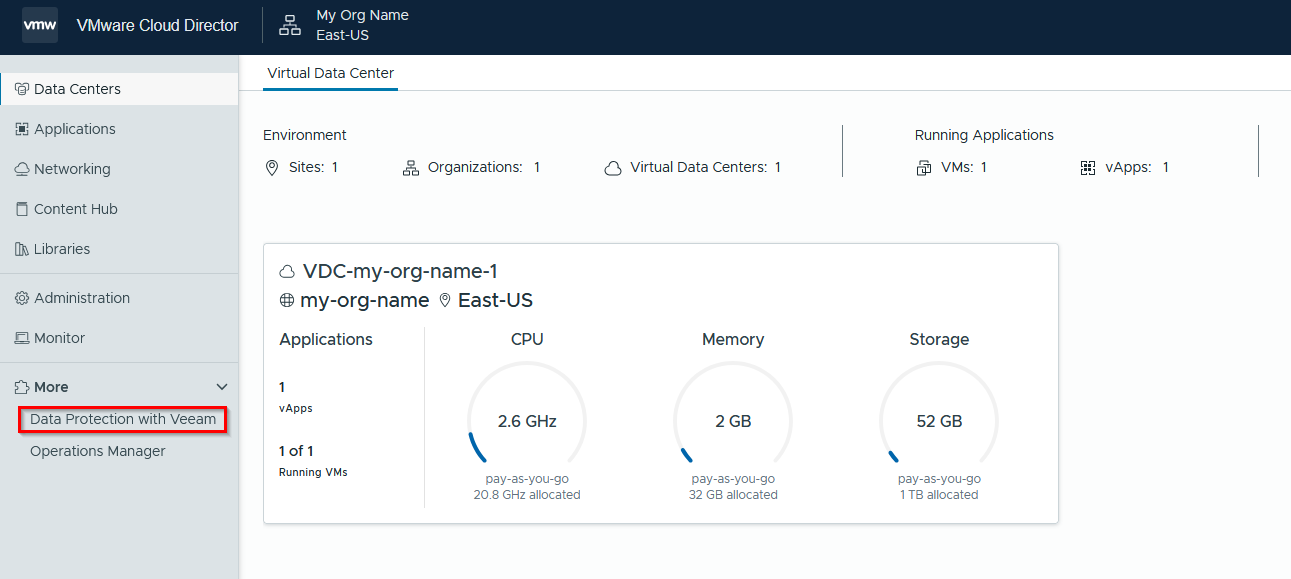Image resolution: width=1291 pixels, height=579 pixels.
Task: Open the Networking section
Action: (119, 169)
